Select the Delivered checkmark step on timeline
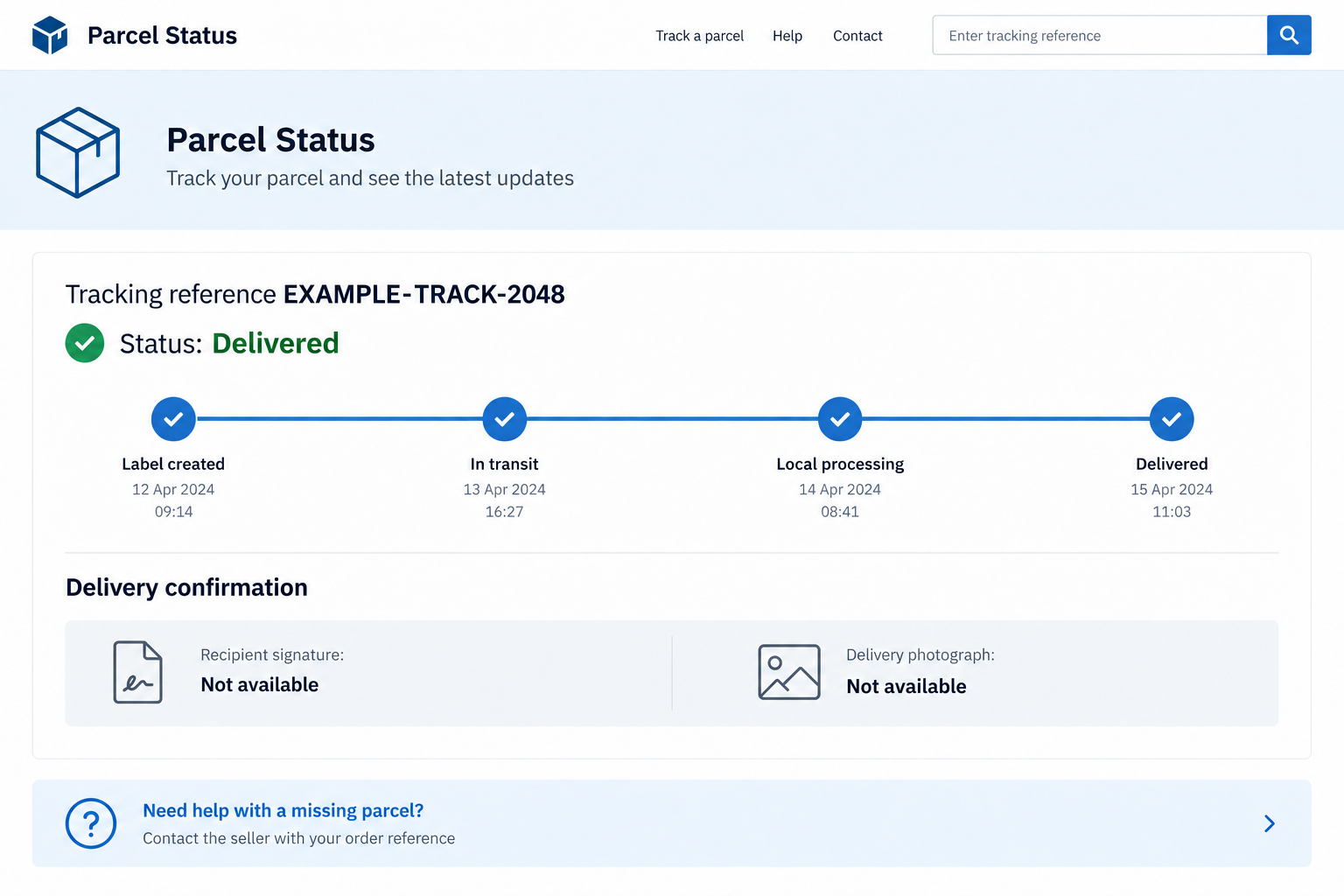The width and height of the screenshot is (1344, 896). pos(1172,419)
